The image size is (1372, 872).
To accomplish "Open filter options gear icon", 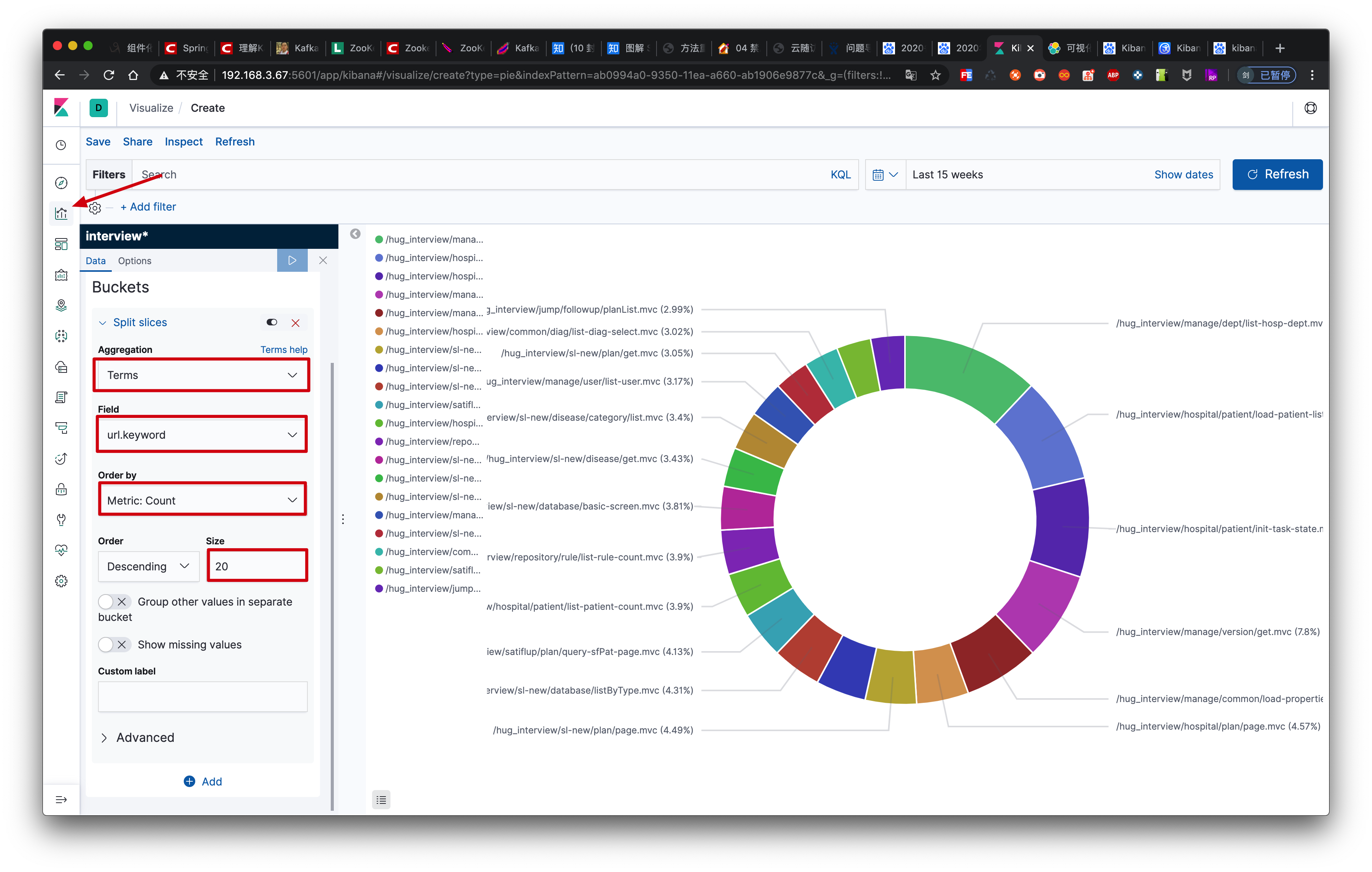I will pos(95,208).
